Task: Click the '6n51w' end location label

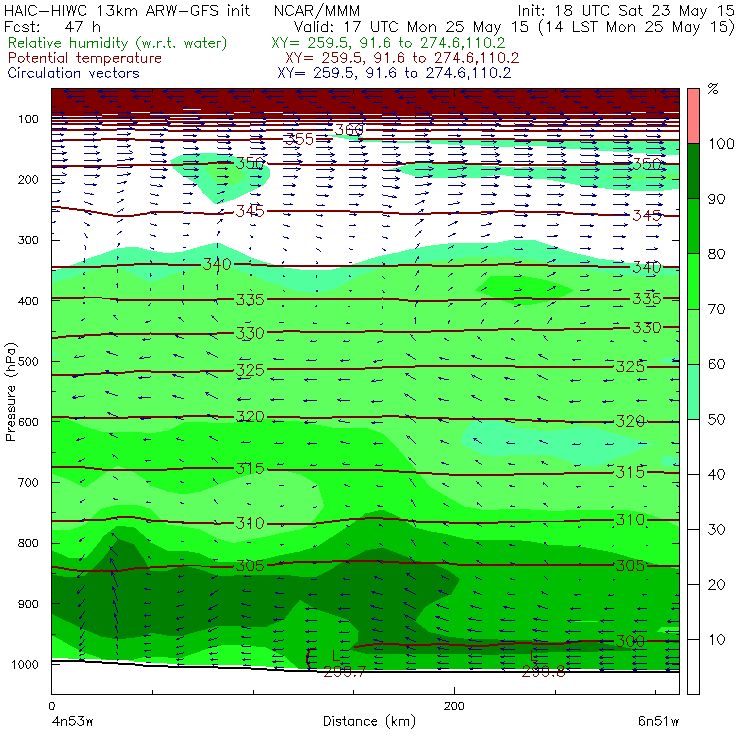Action: coord(658,722)
